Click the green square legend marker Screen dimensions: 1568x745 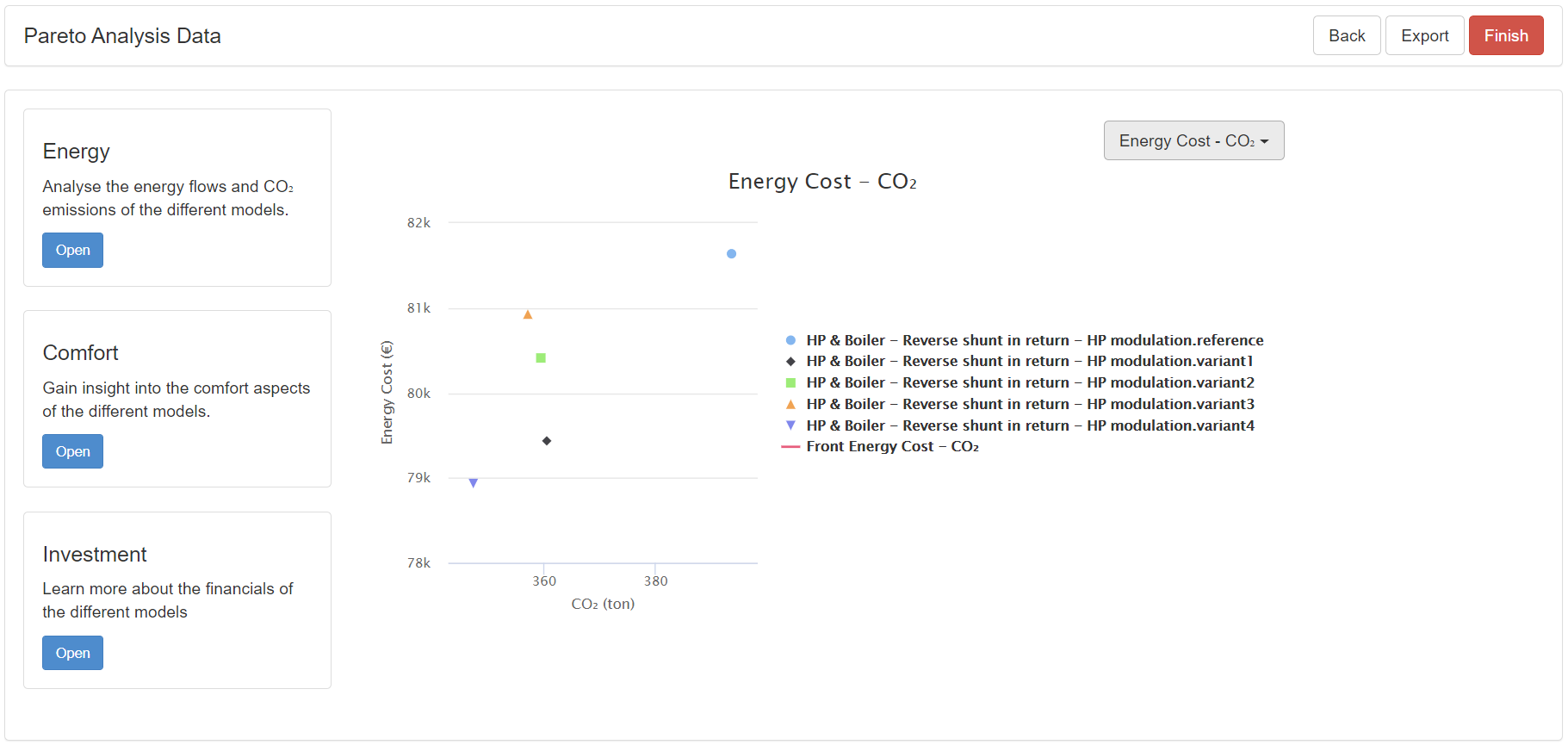point(790,382)
